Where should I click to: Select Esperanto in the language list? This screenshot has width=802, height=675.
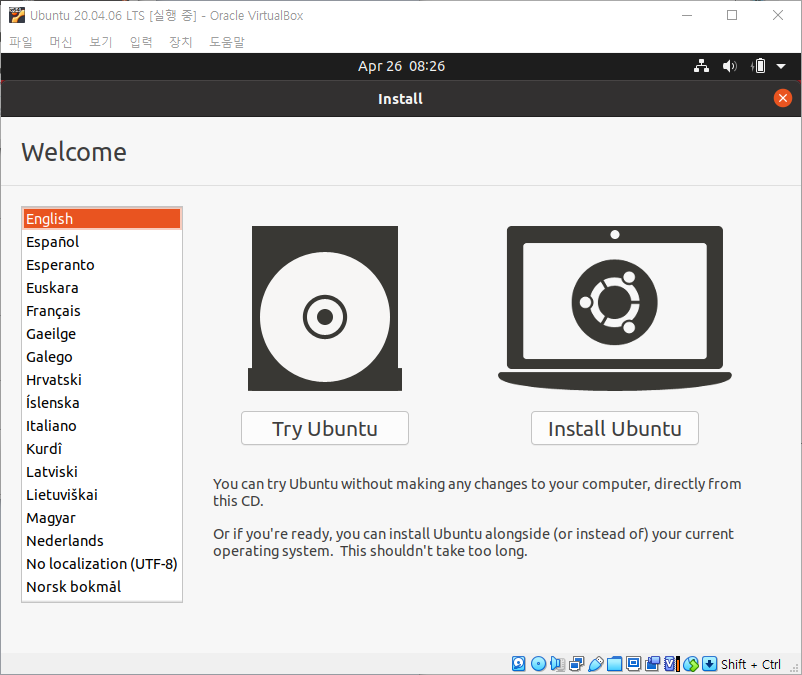click(x=102, y=265)
